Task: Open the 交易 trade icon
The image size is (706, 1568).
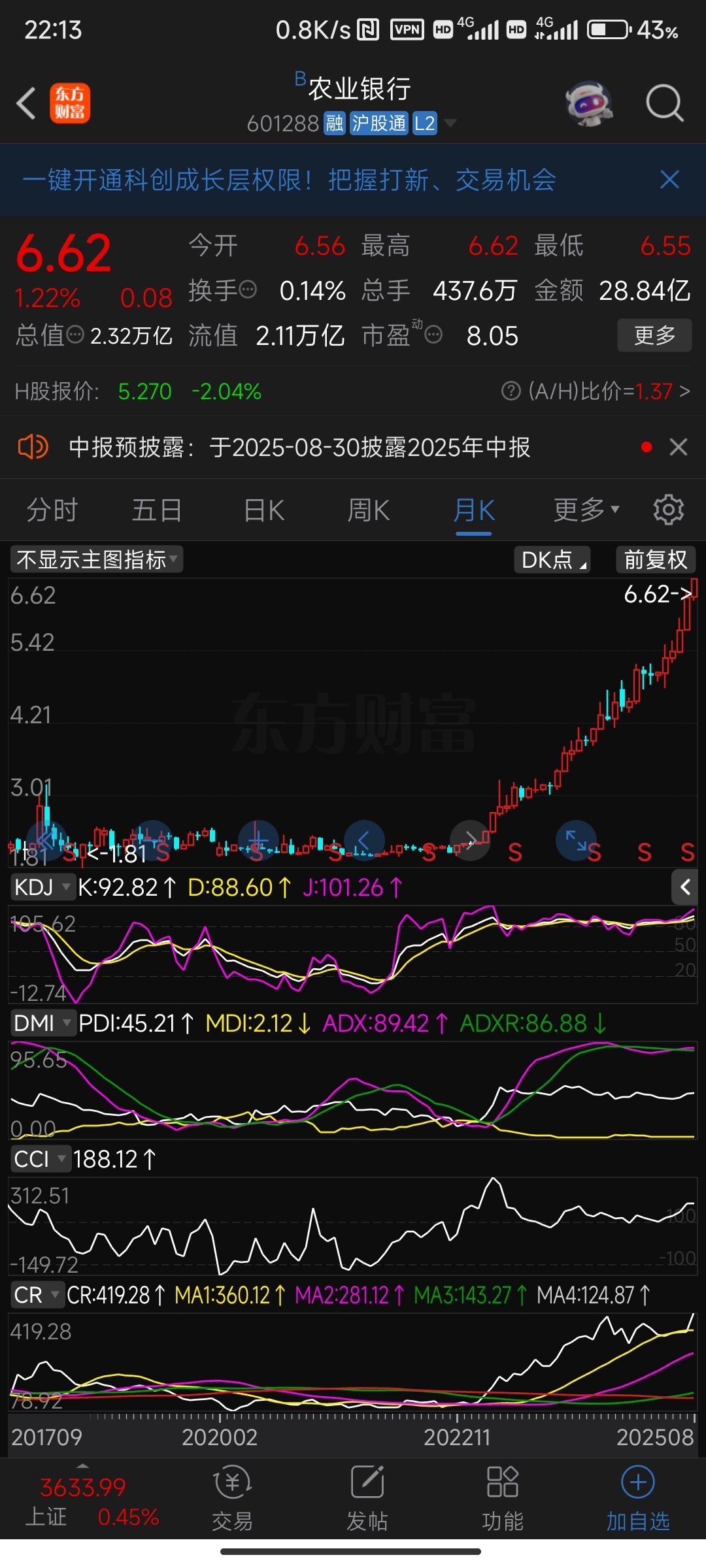Action: pyautogui.click(x=232, y=1499)
